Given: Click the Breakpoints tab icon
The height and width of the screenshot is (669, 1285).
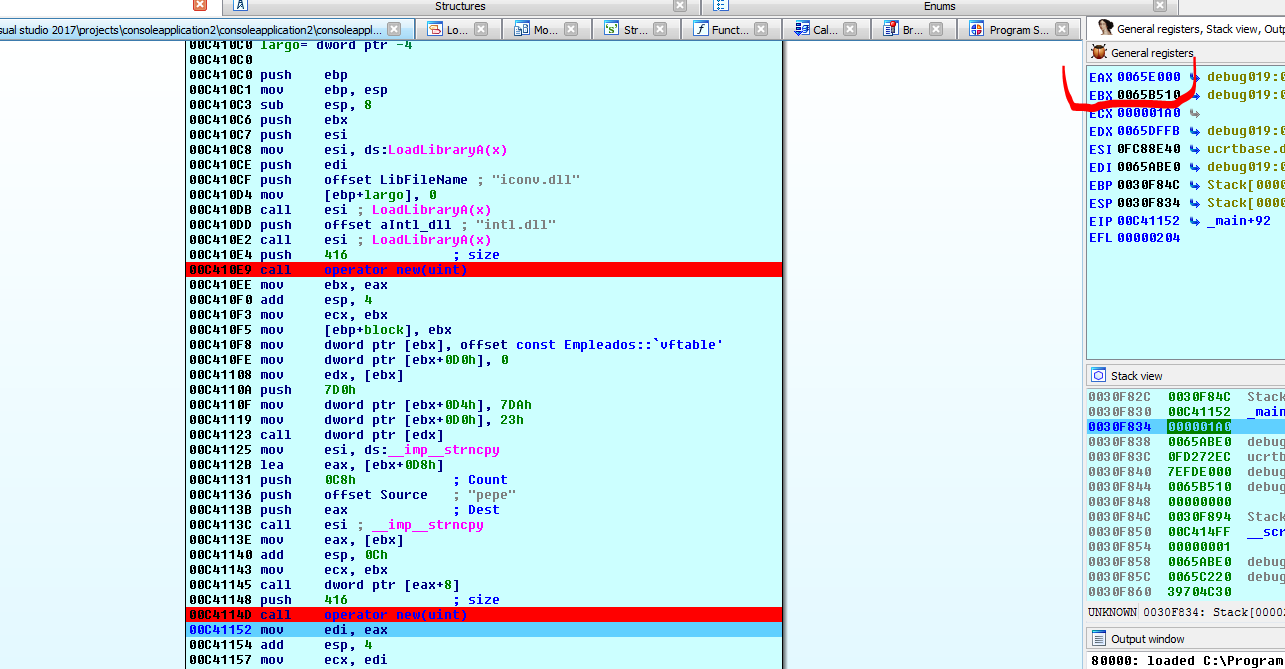Looking at the screenshot, I should [x=890, y=30].
